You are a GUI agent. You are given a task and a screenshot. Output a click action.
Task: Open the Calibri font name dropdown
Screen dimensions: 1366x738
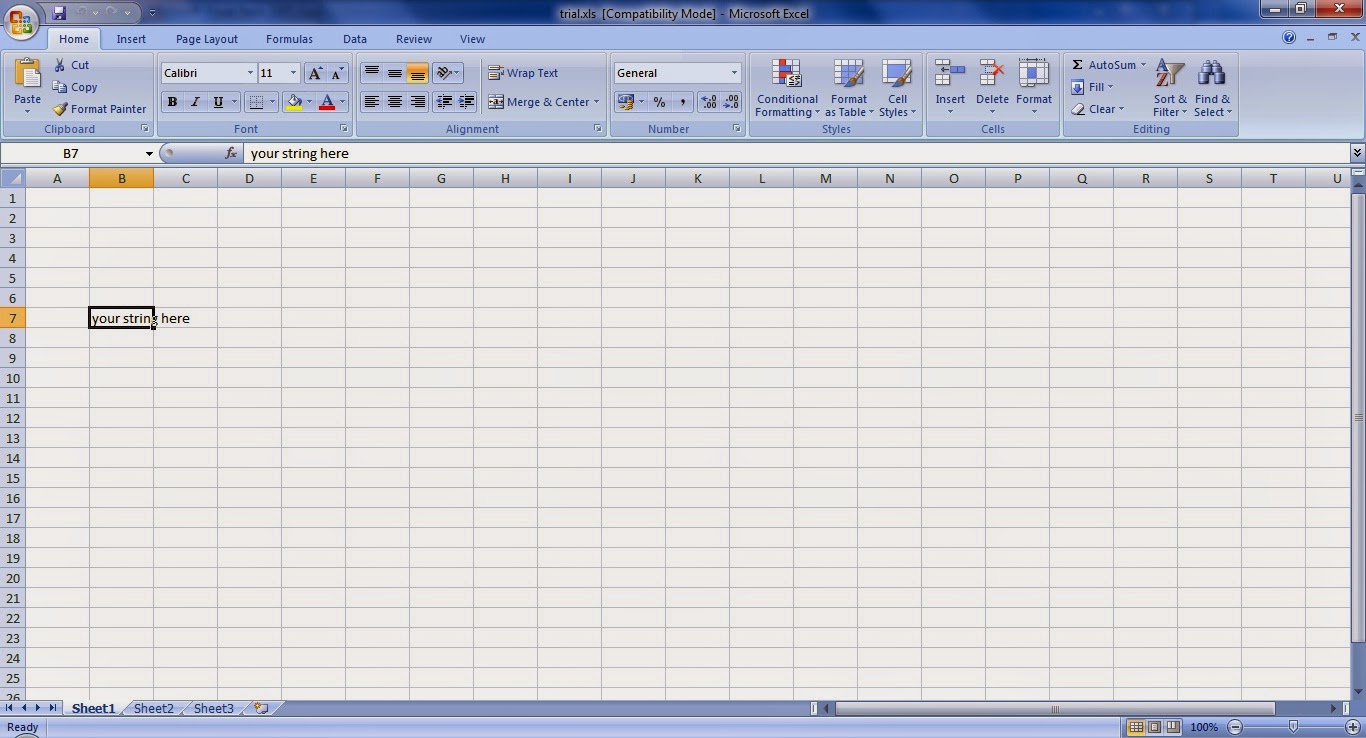point(250,73)
